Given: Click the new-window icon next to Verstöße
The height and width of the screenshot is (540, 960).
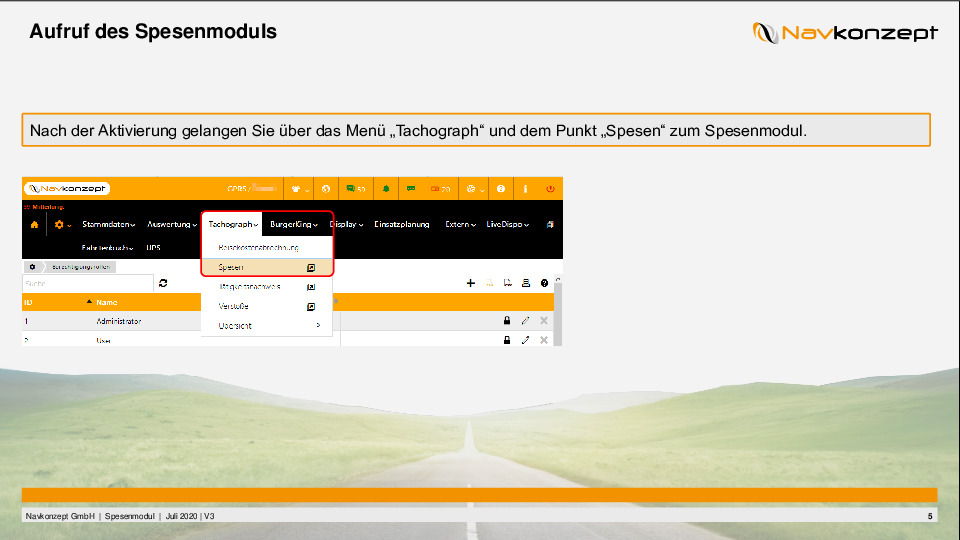Looking at the screenshot, I should 311,307.
